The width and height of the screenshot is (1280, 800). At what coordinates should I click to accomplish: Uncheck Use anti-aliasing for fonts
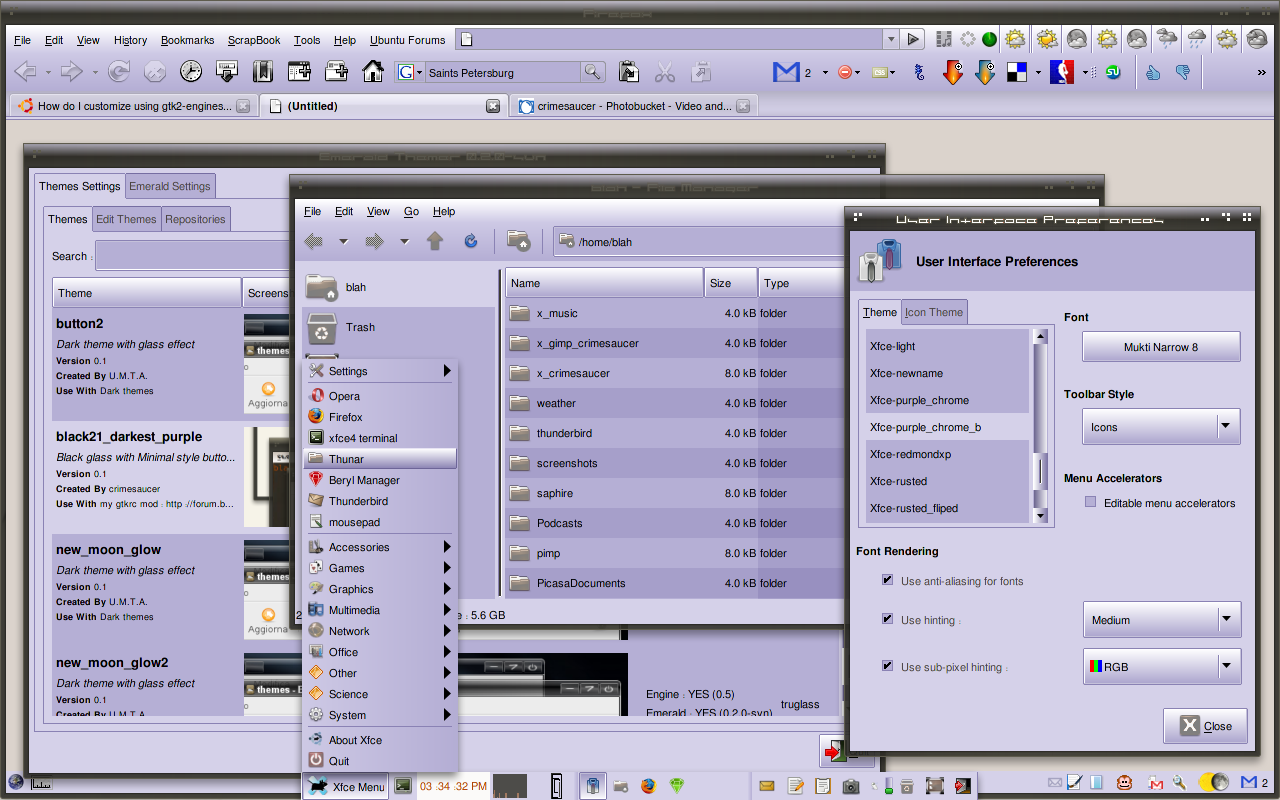[888, 580]
